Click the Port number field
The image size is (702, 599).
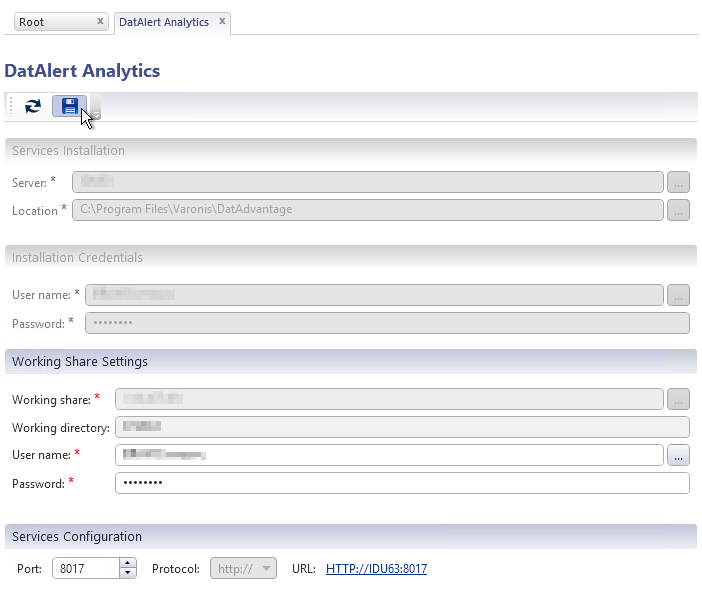click(x=86, y=569)
